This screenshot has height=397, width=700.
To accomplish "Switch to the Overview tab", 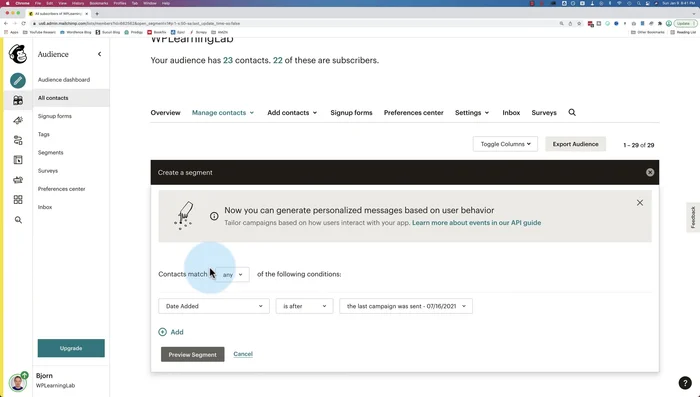I will point(165,113).
